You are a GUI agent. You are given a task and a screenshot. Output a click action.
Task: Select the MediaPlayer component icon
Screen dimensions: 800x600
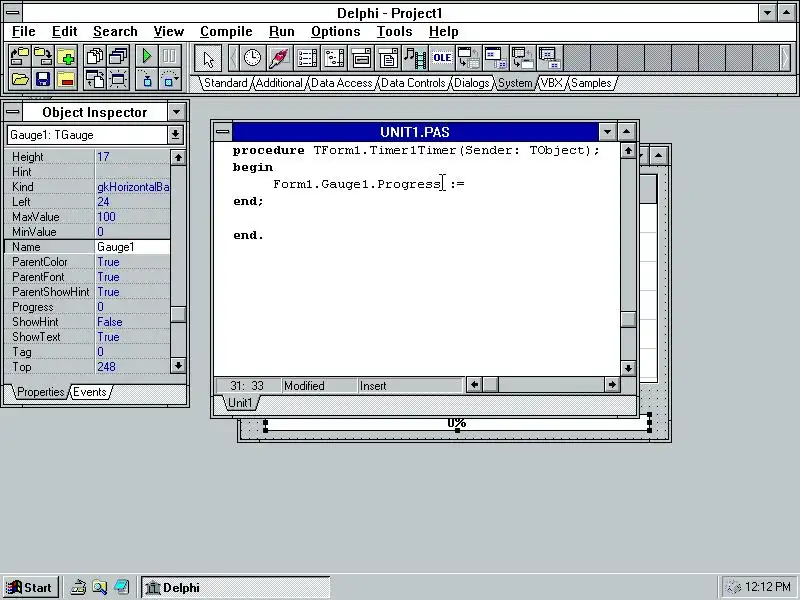tap(415, 58)
